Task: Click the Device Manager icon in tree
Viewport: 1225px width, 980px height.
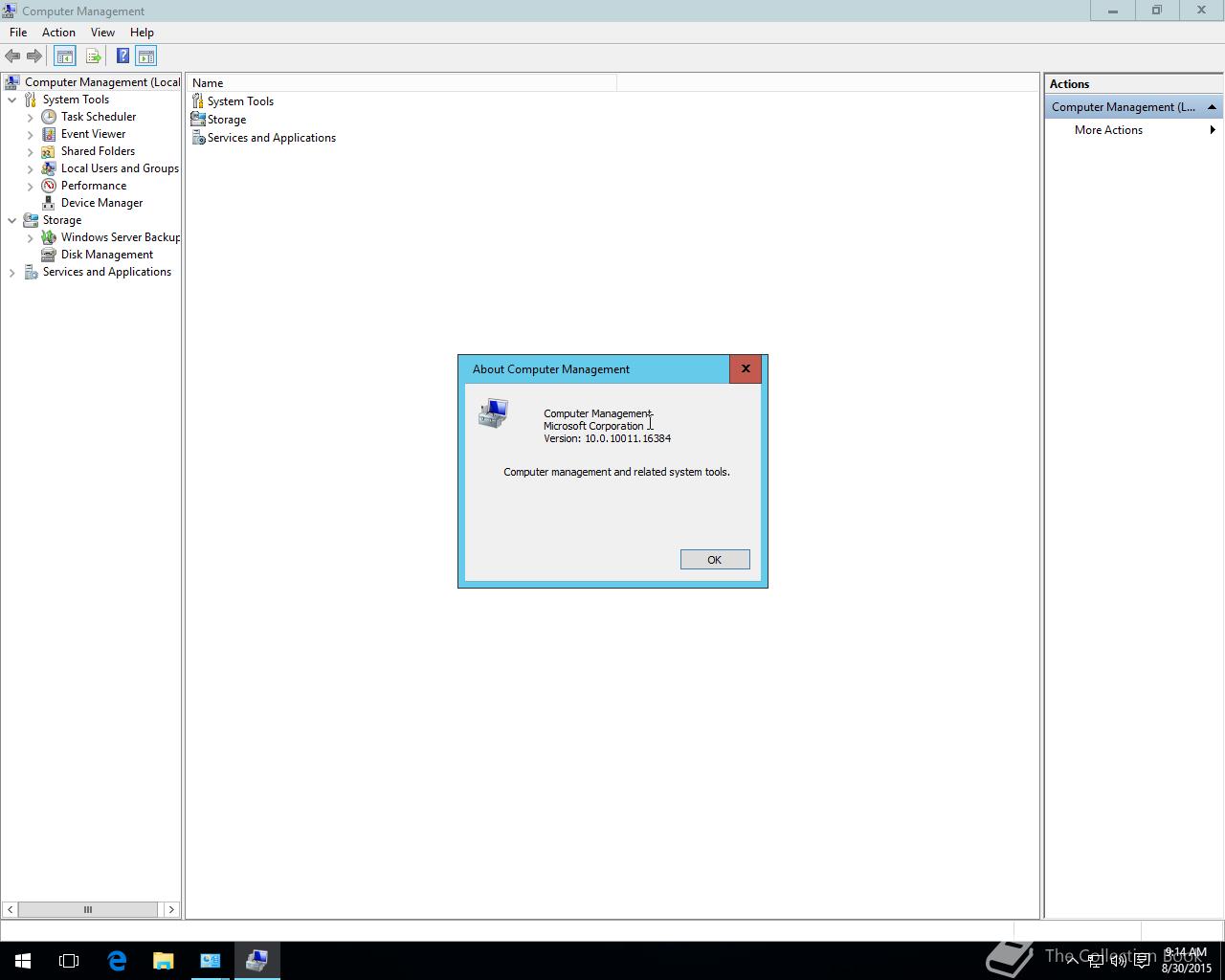Action: coord(49,203)
